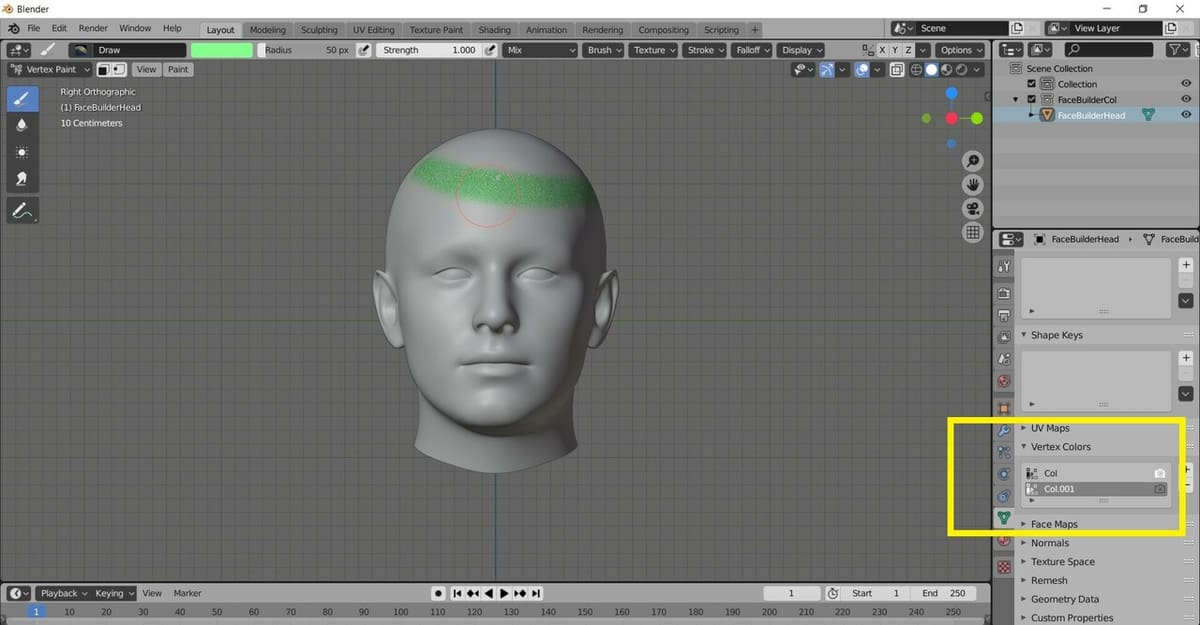The image size is (1200, 625).
Task: Open the Display dropdown in header
Action: pos(802,49)
